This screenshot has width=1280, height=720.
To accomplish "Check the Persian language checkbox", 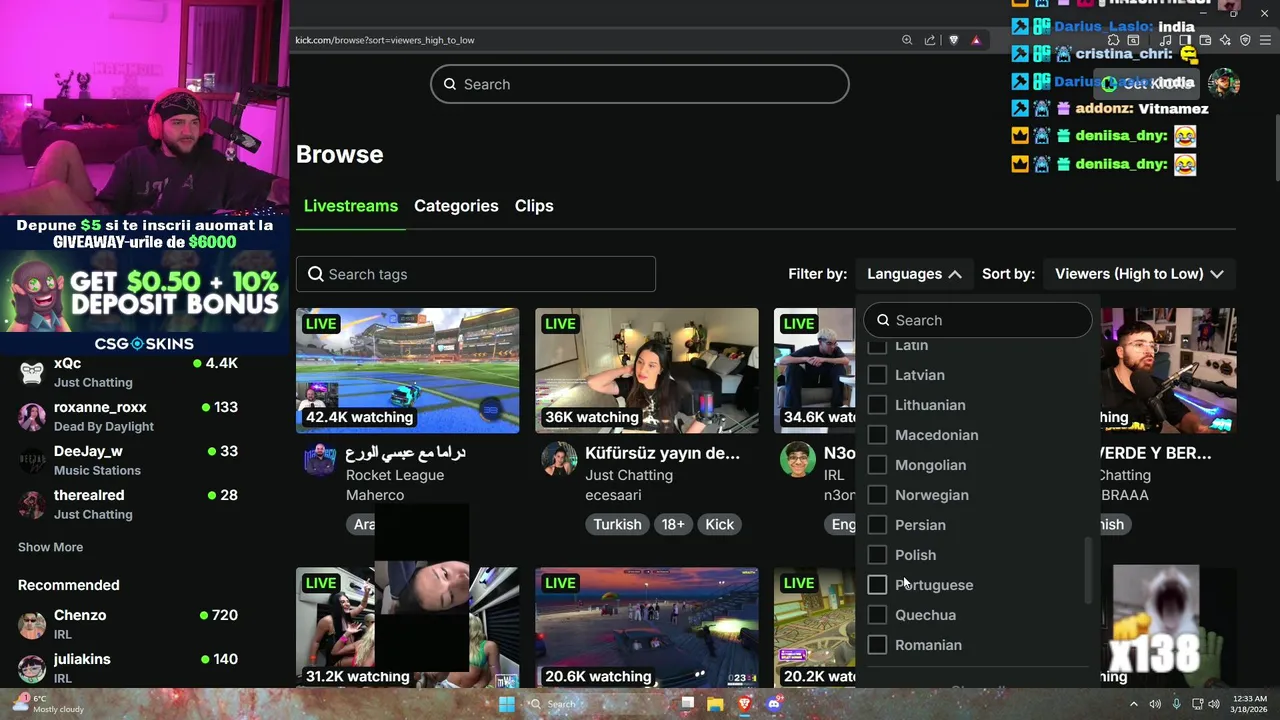I will 877,525.
